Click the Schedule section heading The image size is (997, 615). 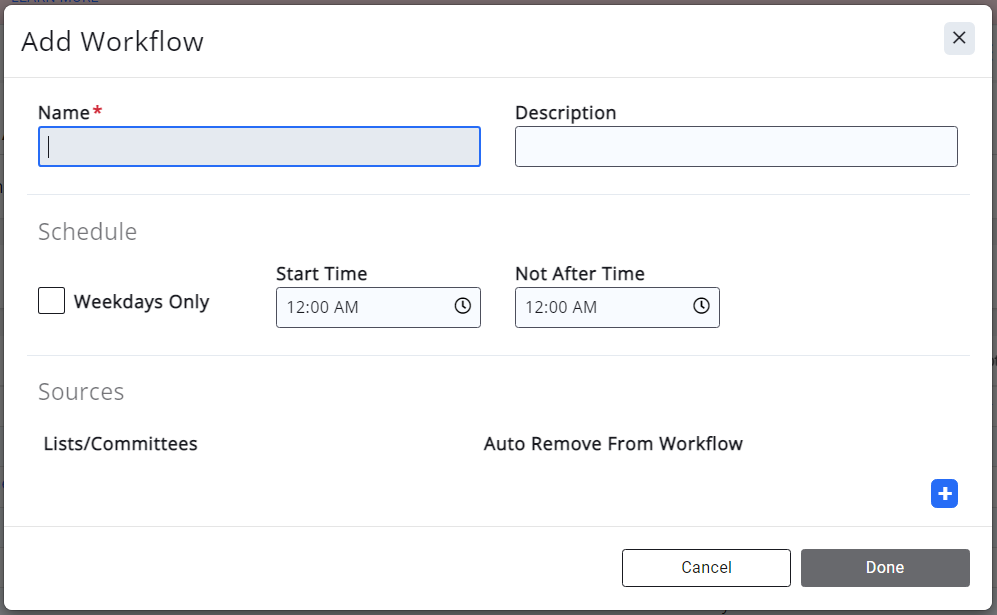pos(87,232)
